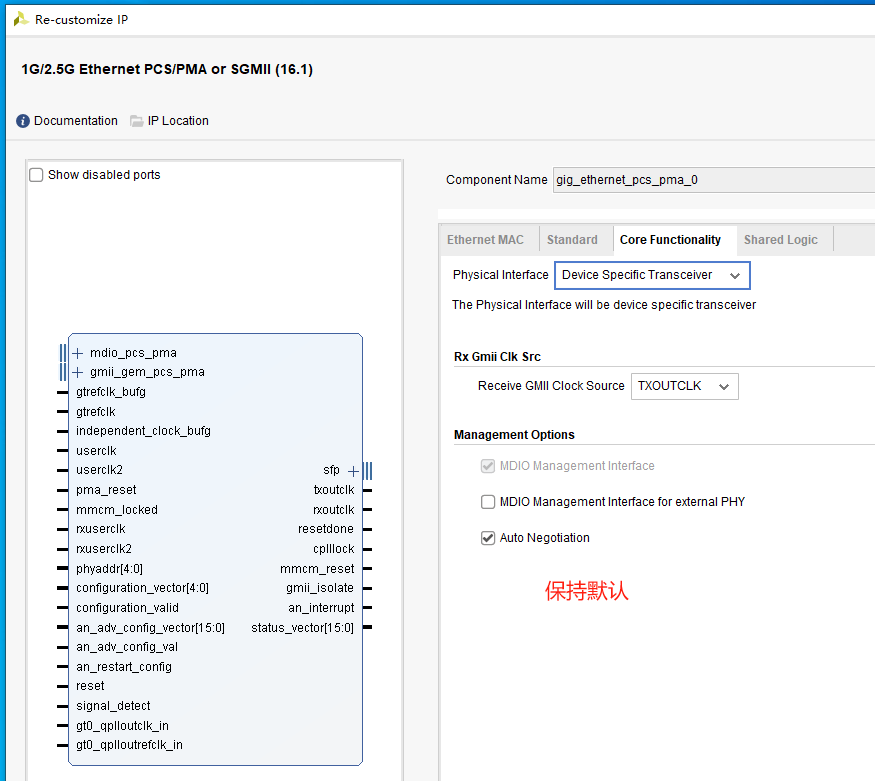Click the an_interrupt output port
875x781 pixels.
click(x=321, y=608)
